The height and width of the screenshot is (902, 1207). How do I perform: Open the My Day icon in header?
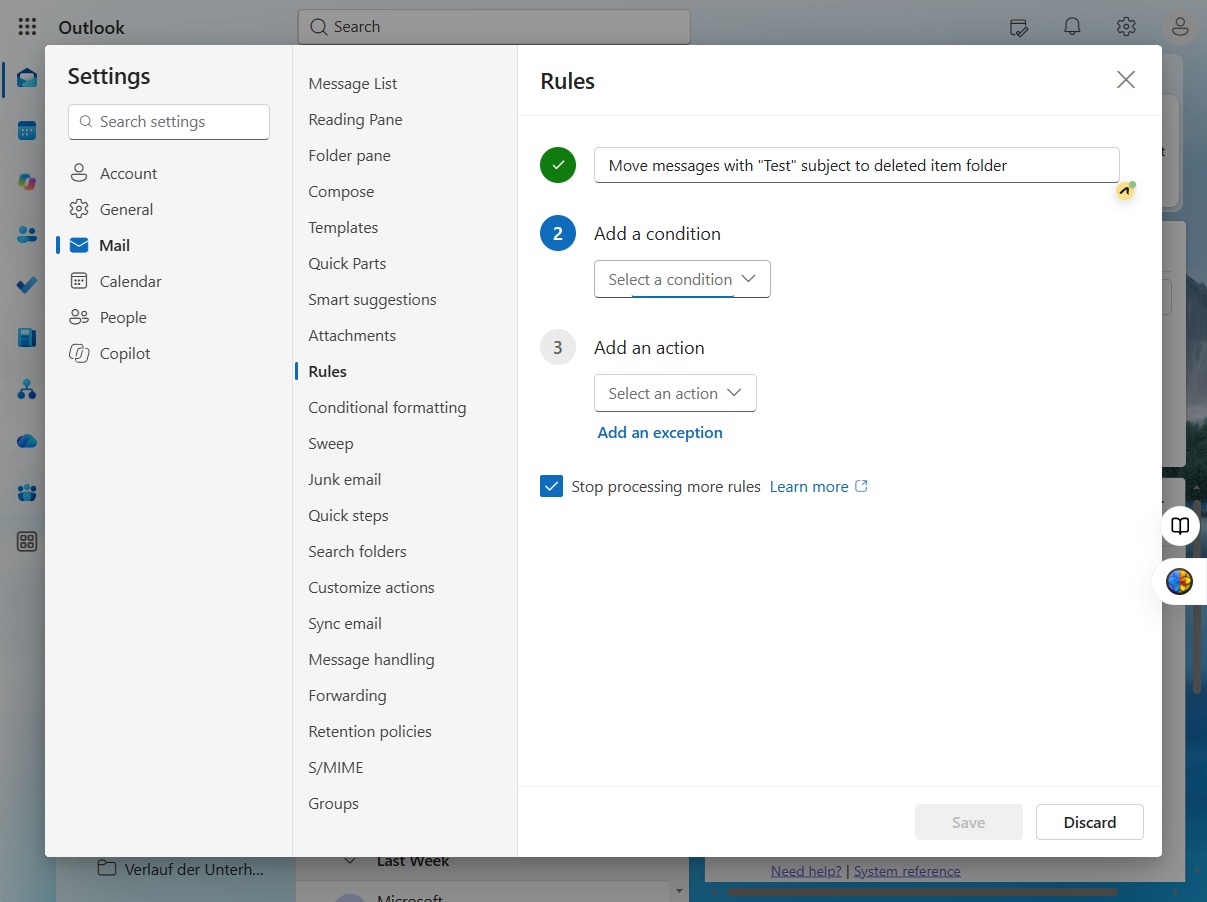coord(1019,27)
